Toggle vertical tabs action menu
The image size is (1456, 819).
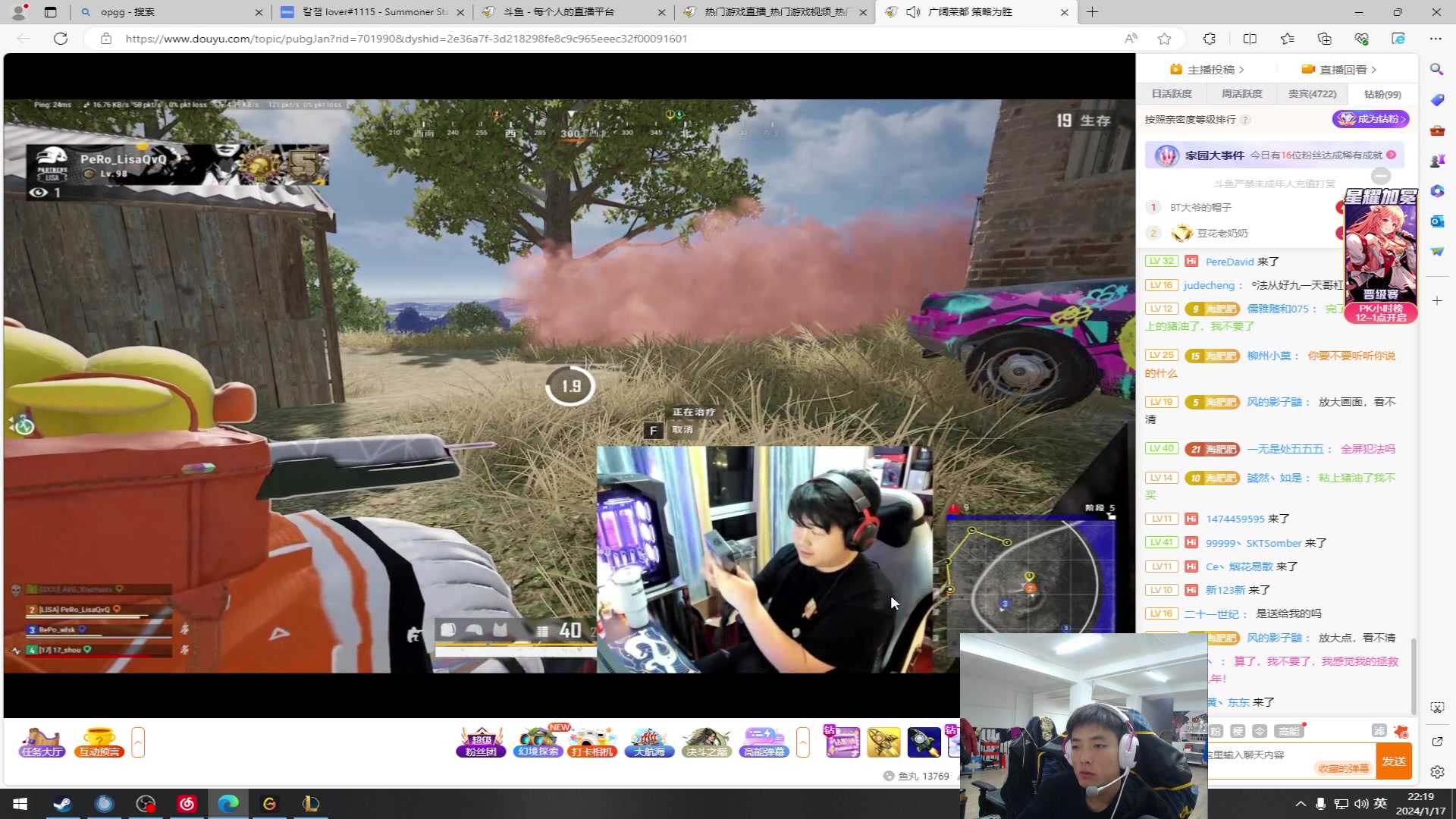click(x=50, y=12)
